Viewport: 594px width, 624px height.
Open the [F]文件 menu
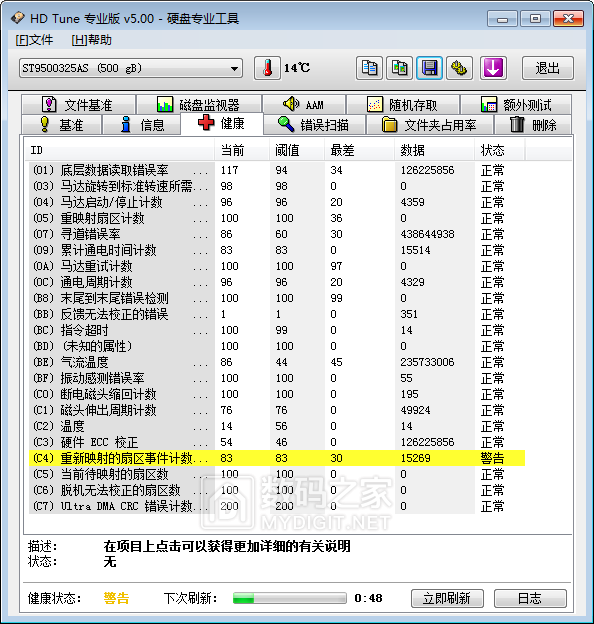pos(34,40)
